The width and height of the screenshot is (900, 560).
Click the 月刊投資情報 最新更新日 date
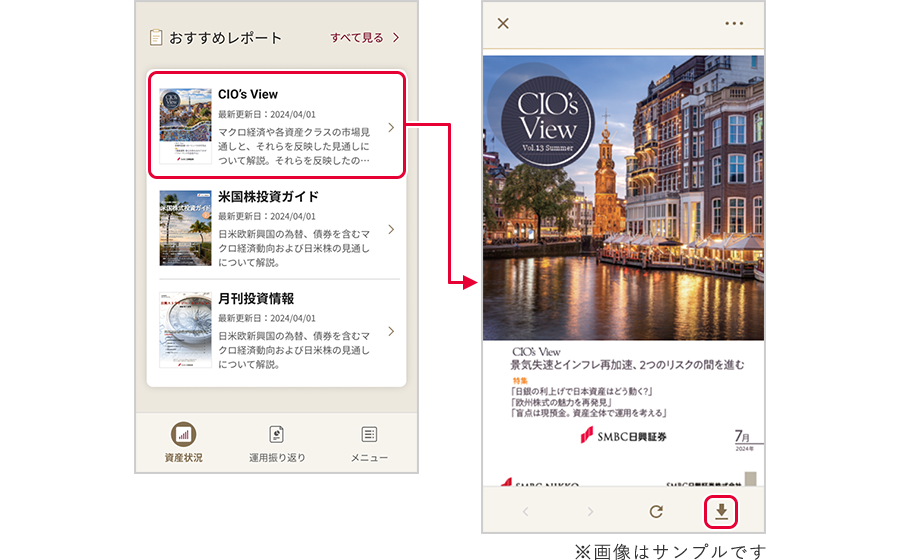(267, 318)
